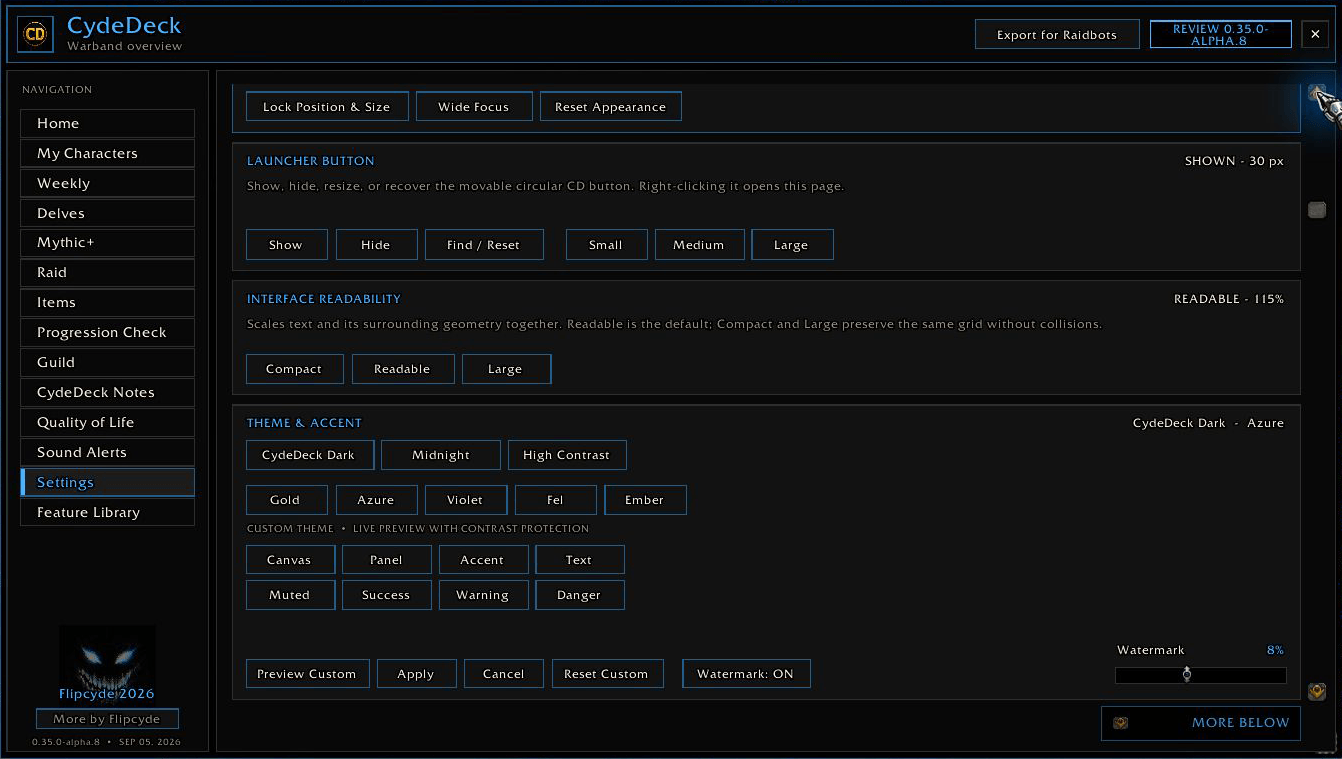Open CydeDeck Notes
The height and width of the screenshot is (759, 1342).
[108, 393]
